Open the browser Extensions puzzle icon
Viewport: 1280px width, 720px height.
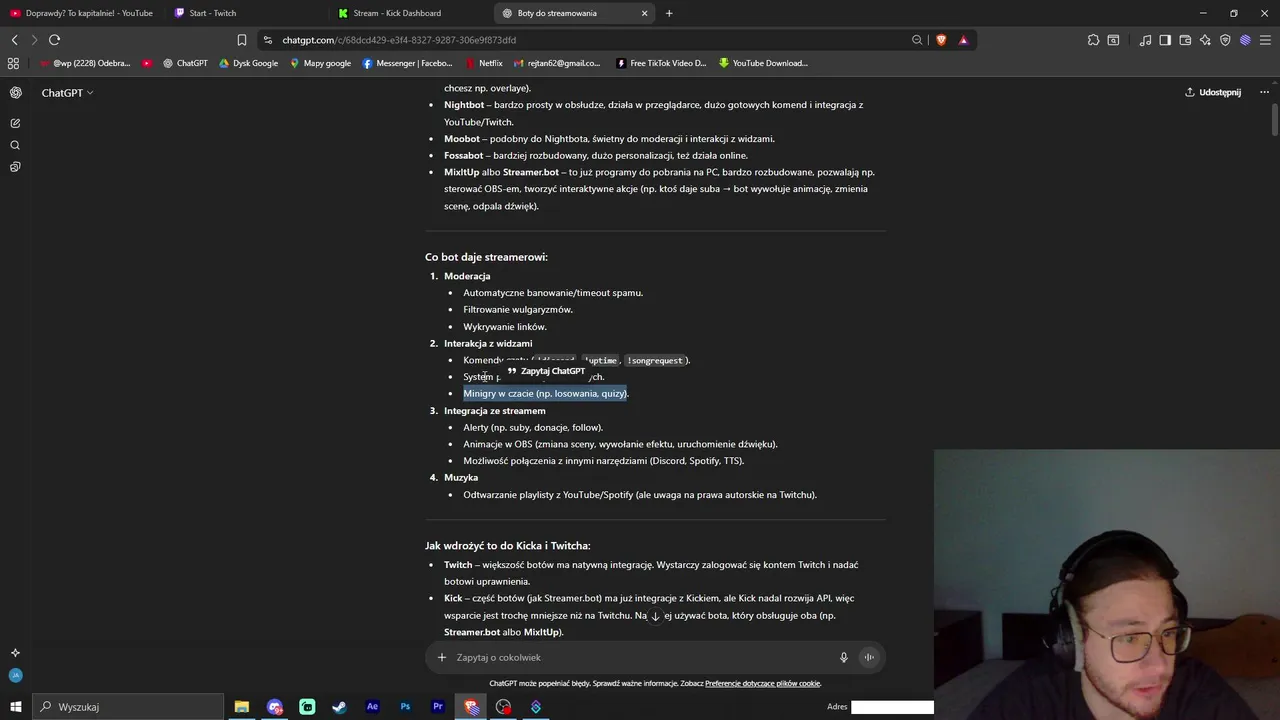tap(1093, 40)
